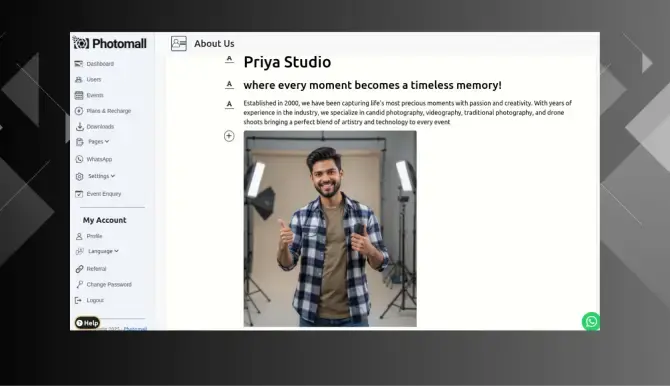Click the My Account heading

(x=105, y=220)
